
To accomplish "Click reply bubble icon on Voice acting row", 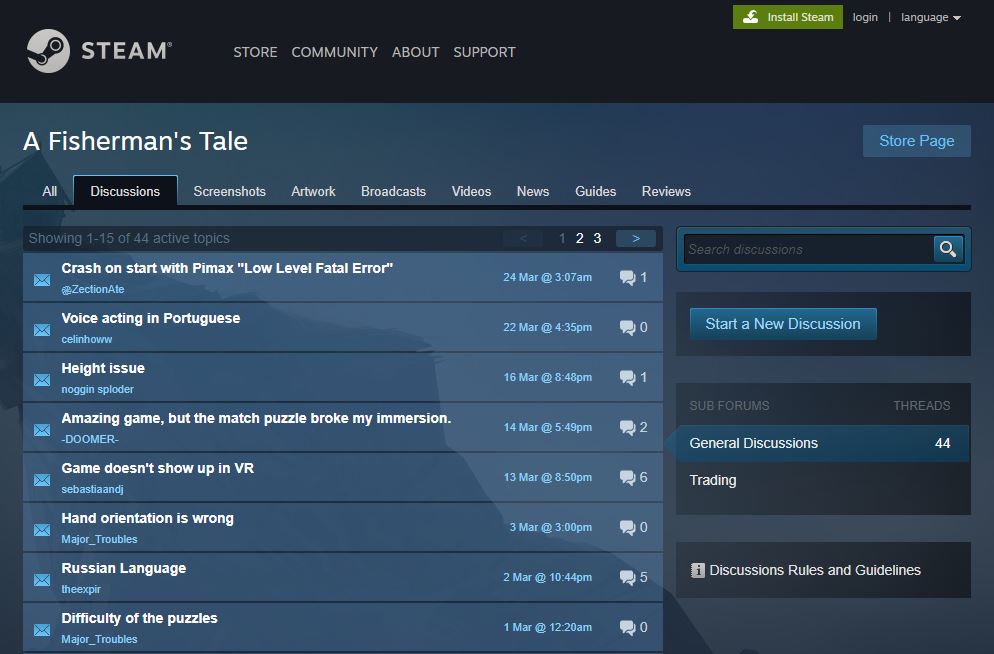I will [x=628, y=328].
